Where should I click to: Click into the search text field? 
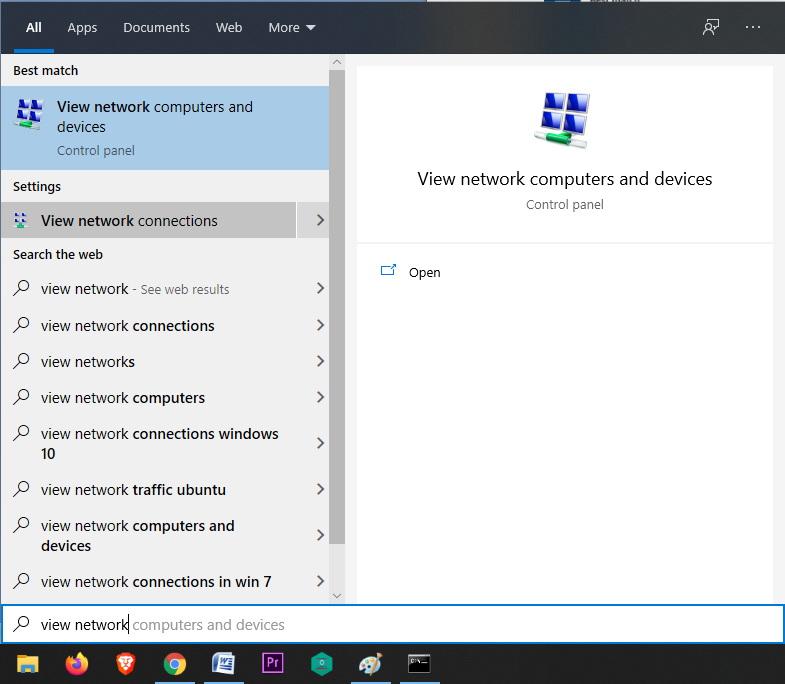point(392,624)
